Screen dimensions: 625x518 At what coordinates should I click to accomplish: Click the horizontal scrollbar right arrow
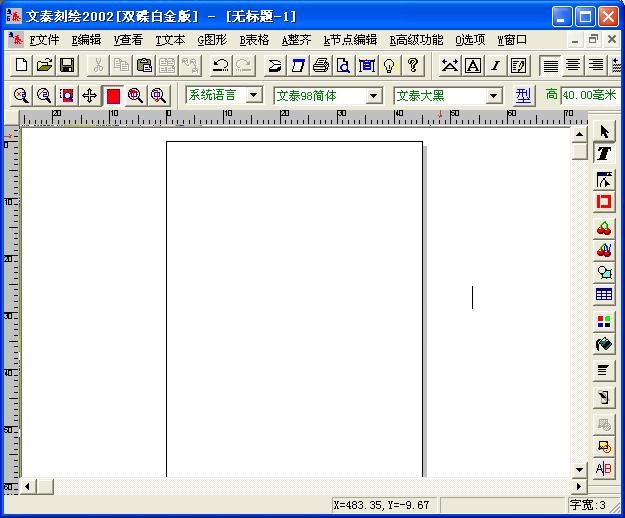click(579, 486)
